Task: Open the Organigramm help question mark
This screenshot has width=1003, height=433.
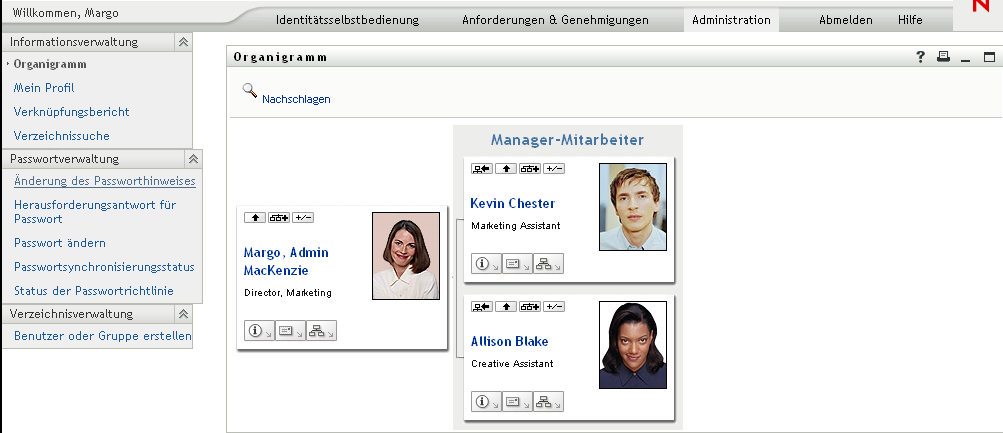Action: [x=920, y=57]
